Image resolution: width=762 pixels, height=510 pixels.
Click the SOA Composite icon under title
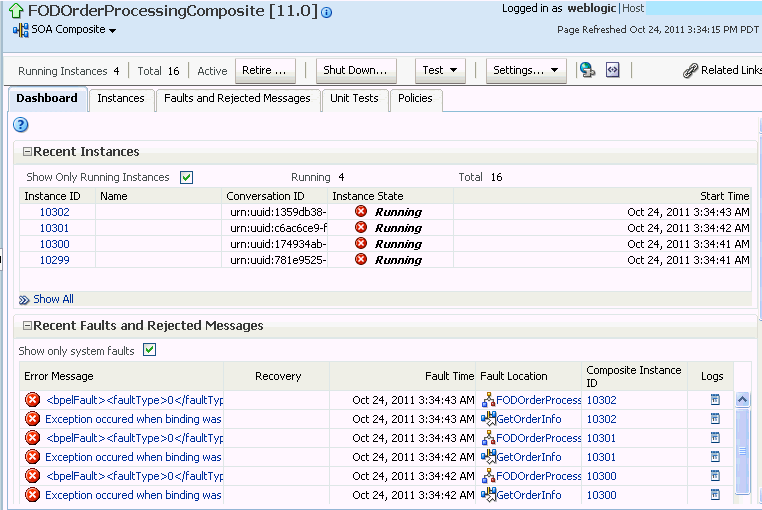click(20, 30)
